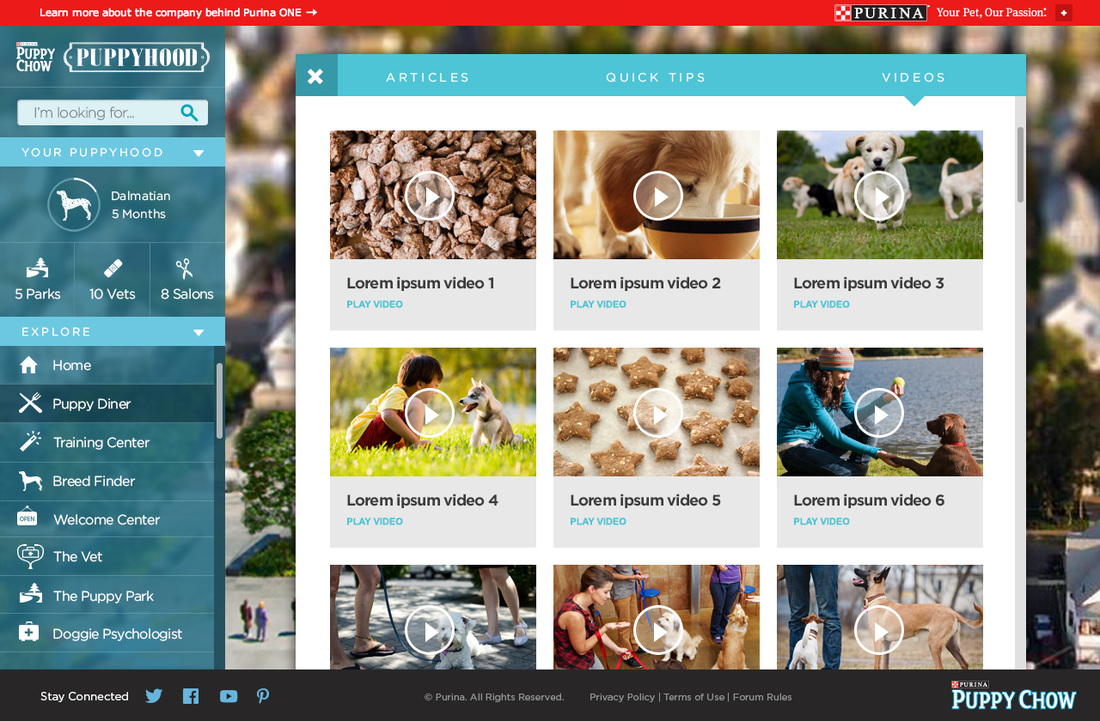The height and width of the screenshot is (721, 1100).
Task: Play the running puppies video 3
Action: click(x=879, y=196)
